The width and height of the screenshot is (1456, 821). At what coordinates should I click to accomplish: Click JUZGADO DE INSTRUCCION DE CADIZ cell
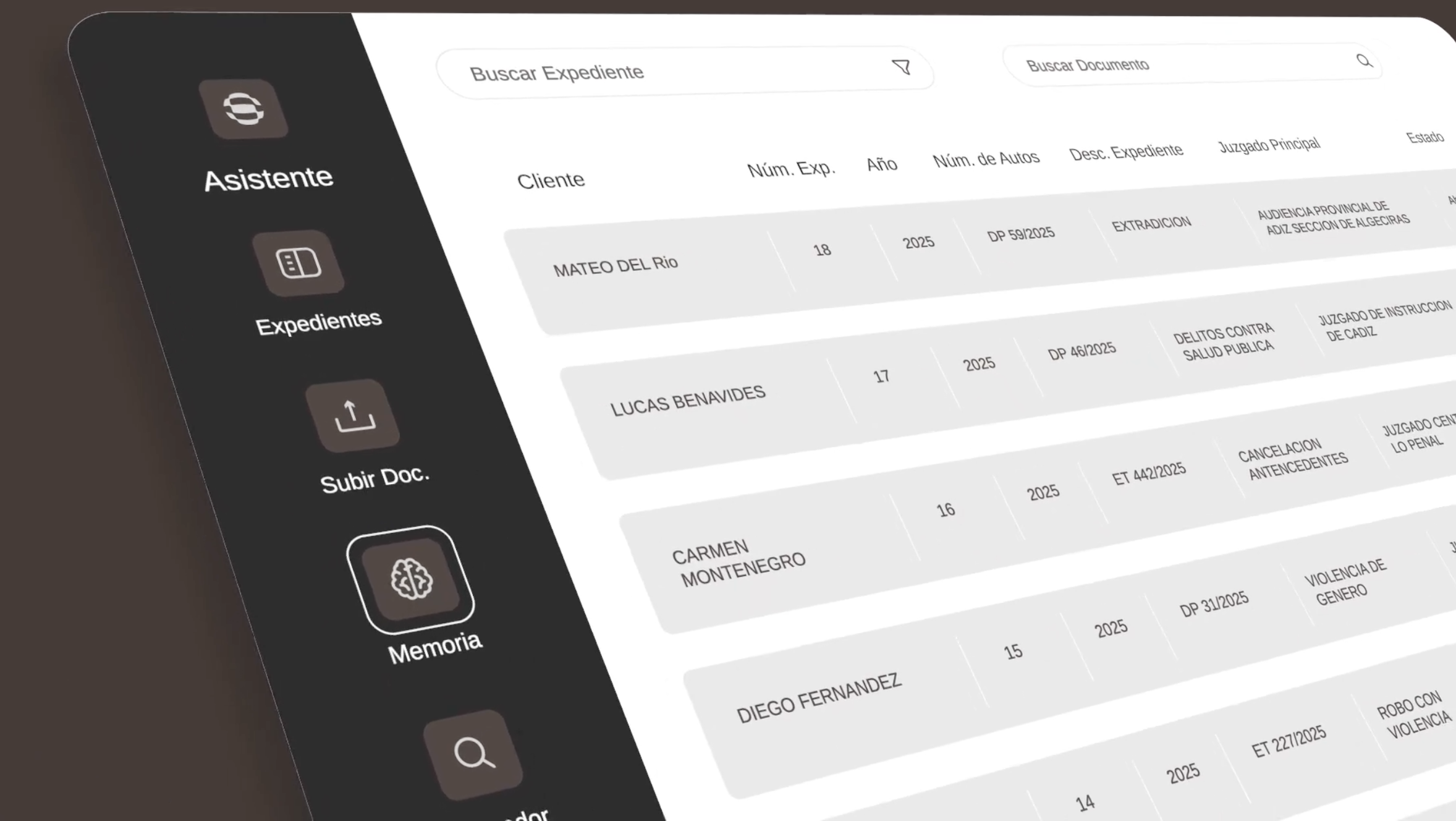point(1386,321)
